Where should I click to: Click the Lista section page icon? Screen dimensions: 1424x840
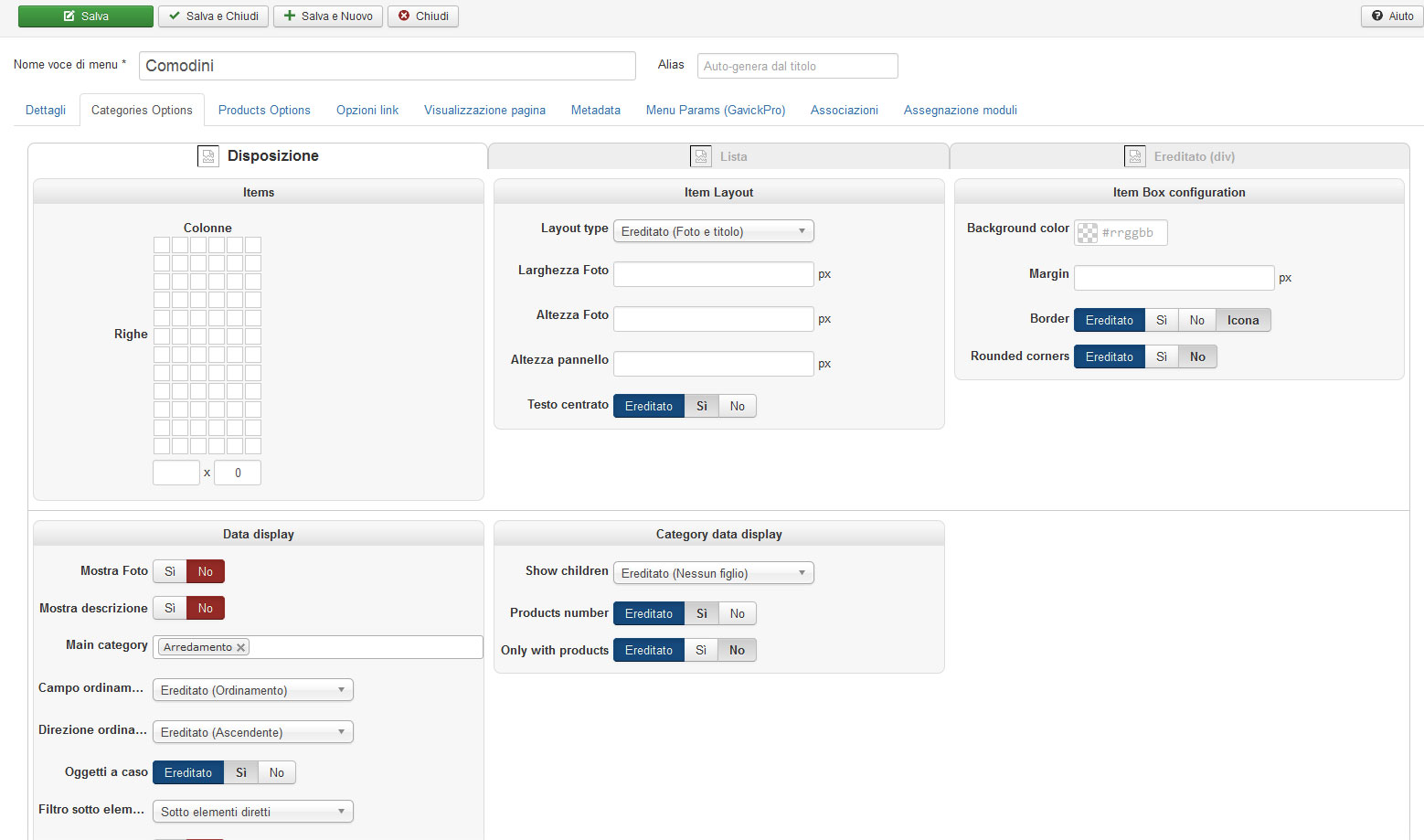(701, 156)
